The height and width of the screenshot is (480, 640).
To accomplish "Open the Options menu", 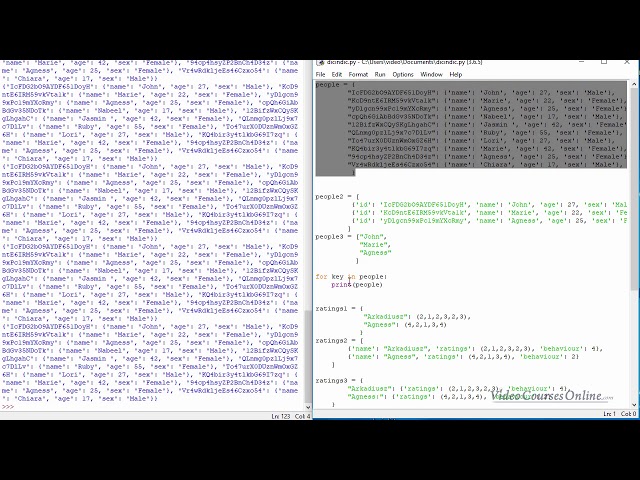I will (x=403, y=74).
